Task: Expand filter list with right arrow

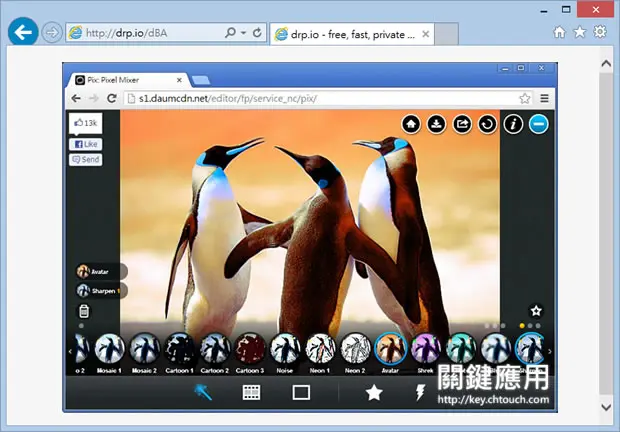Action: (x=550, y=351)
